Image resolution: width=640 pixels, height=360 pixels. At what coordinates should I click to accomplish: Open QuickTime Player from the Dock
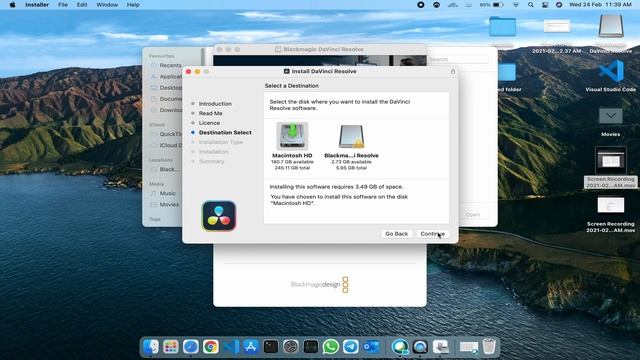click(x=420, y=347)
